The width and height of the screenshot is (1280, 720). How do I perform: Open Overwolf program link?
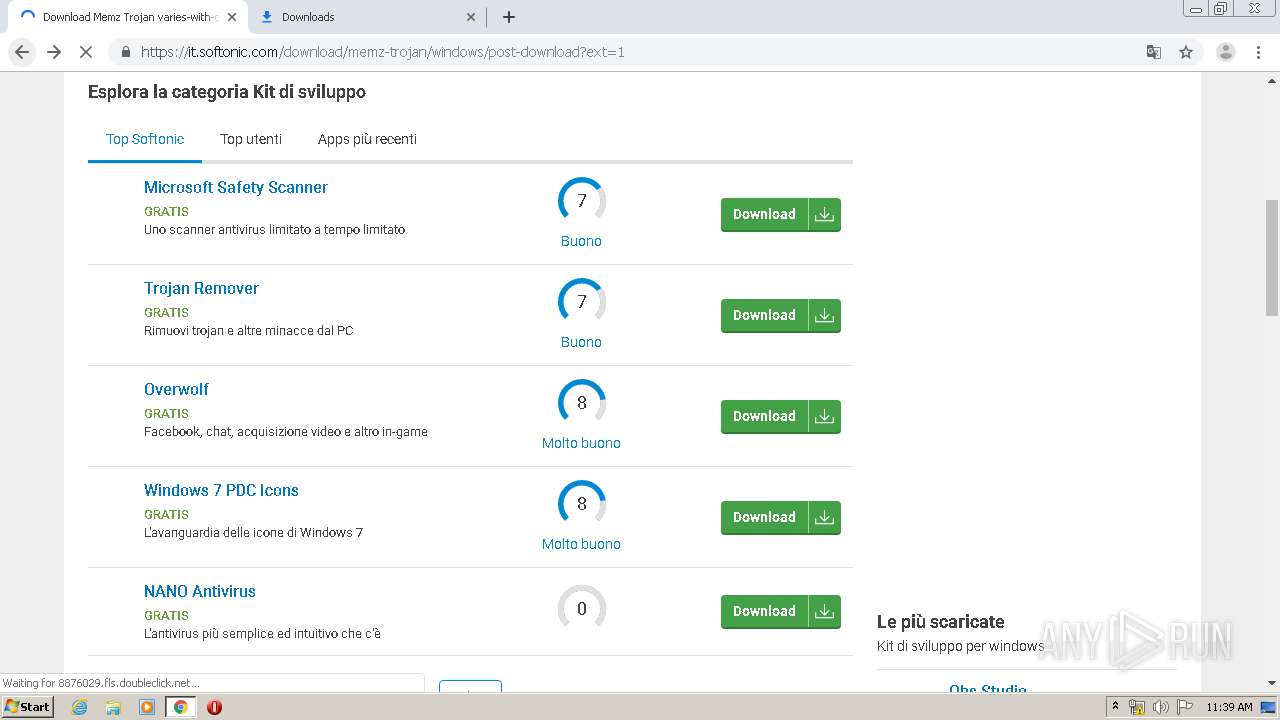tap(176, 389)
